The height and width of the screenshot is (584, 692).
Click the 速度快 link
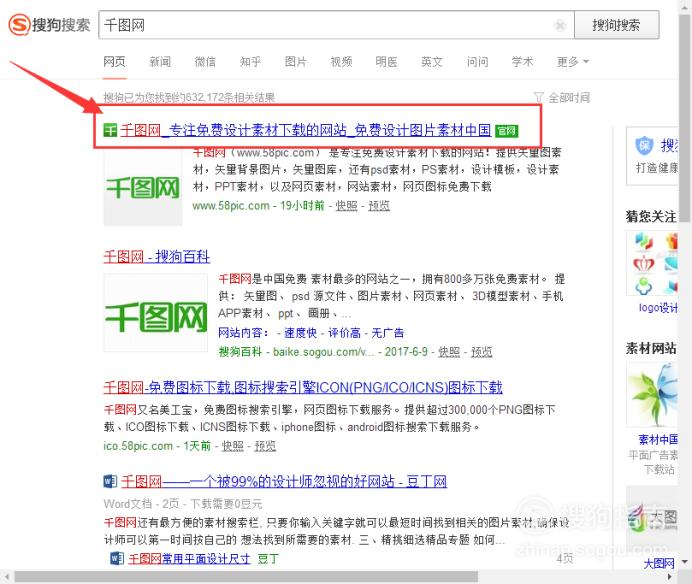[x=301, y=333]
